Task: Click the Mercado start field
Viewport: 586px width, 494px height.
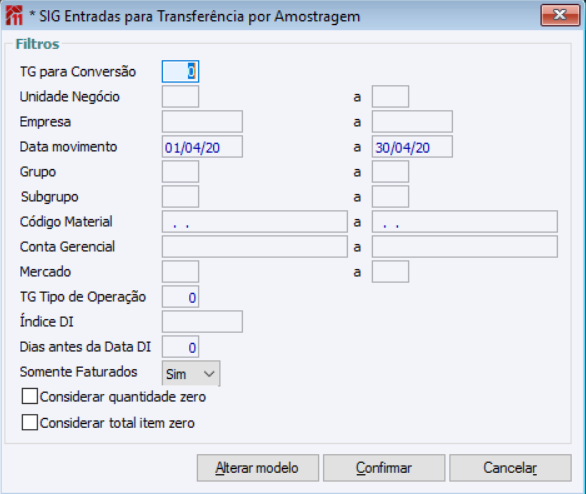Action: coord(181,272)
